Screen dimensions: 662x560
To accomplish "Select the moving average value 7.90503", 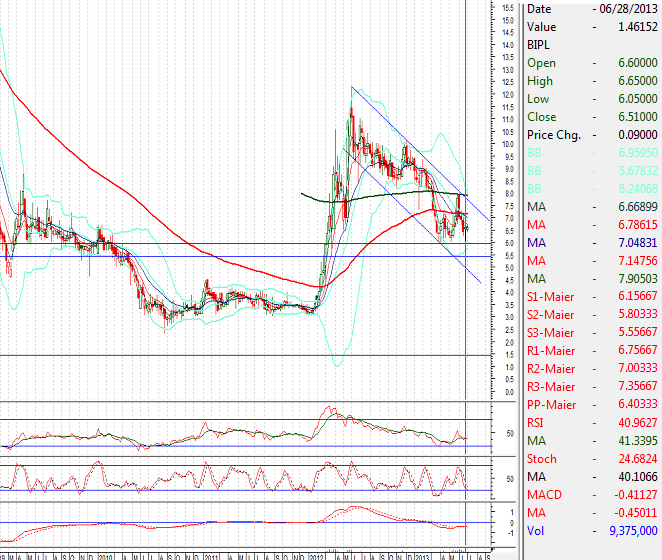I will pyautogui.click(x=636, y=279).
